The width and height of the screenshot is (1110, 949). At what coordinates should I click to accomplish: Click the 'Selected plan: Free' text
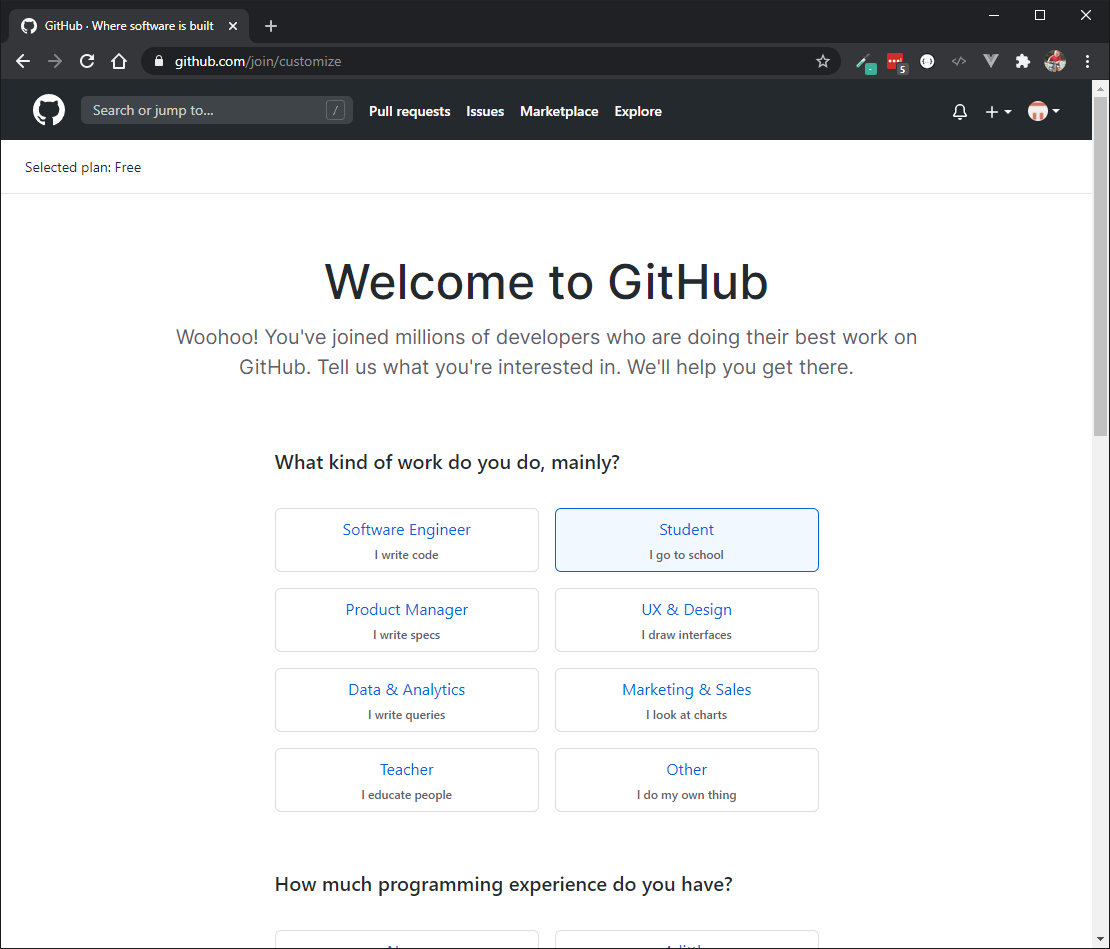[83, 168]
